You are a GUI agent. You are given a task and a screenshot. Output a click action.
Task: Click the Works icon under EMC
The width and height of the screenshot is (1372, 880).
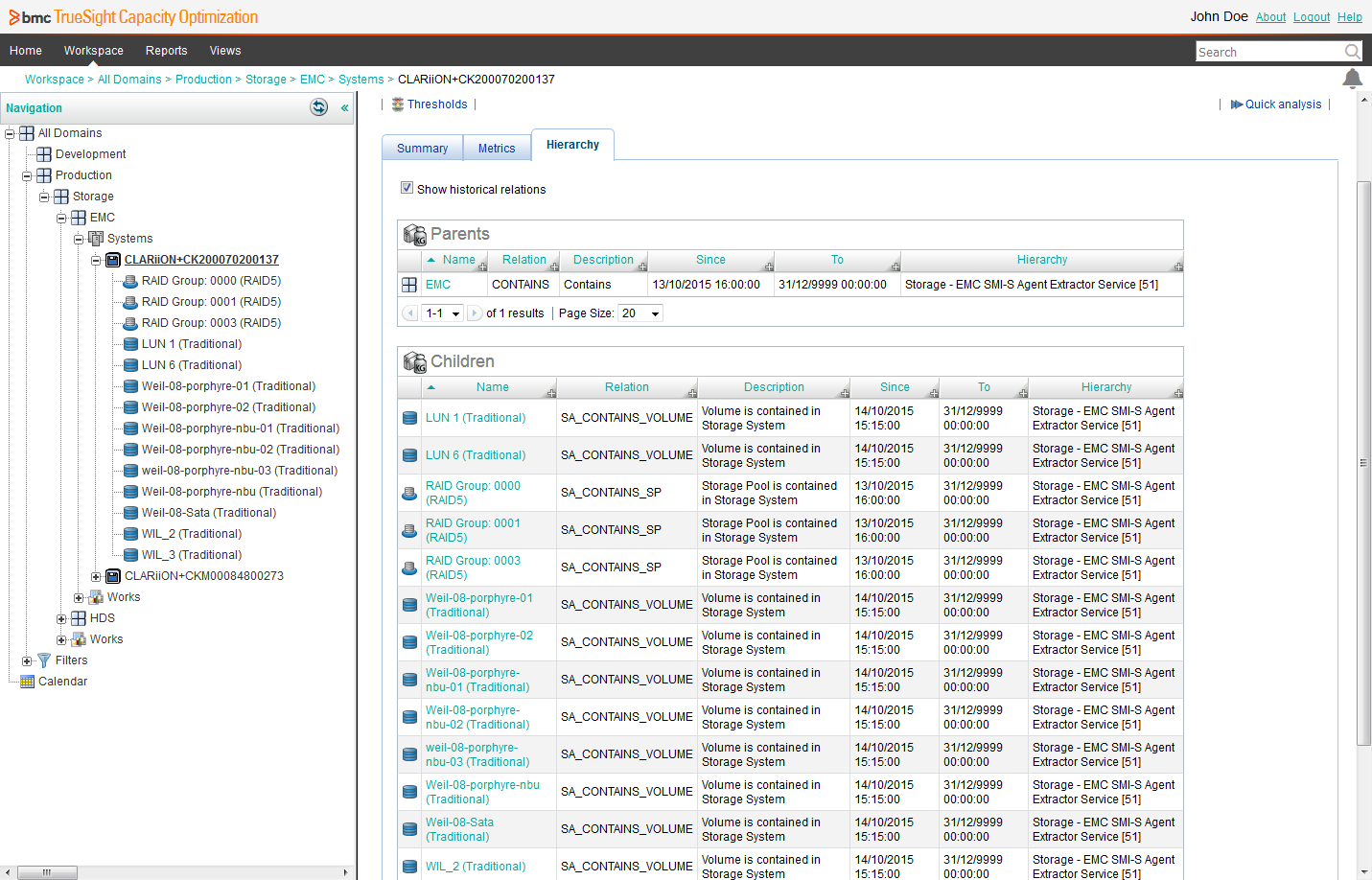pos(96,597)
